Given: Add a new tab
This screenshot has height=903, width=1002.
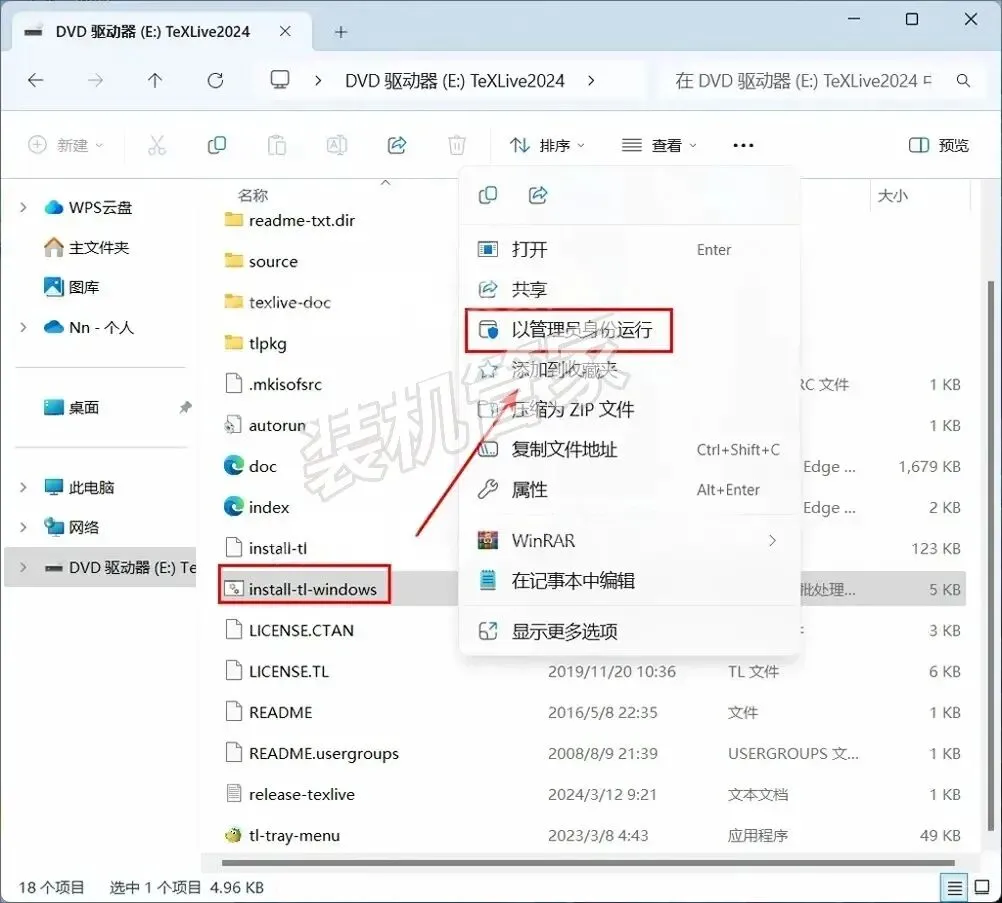Looking at the screenshot, I should pos(341,32).
